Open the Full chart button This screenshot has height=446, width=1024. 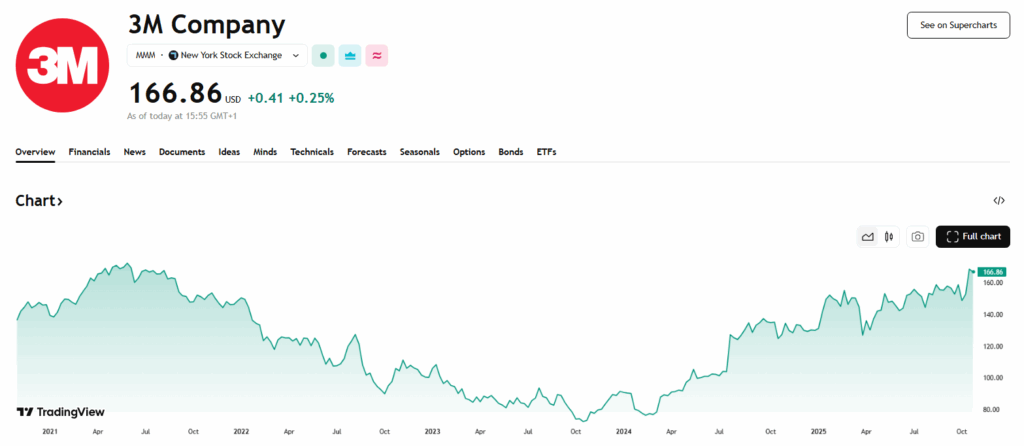tap(973, 236)
